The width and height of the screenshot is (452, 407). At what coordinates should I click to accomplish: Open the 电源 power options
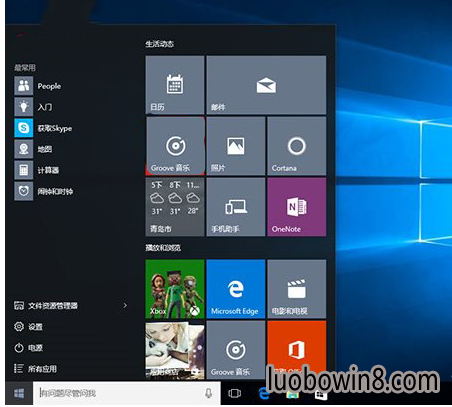pos(28,348)
